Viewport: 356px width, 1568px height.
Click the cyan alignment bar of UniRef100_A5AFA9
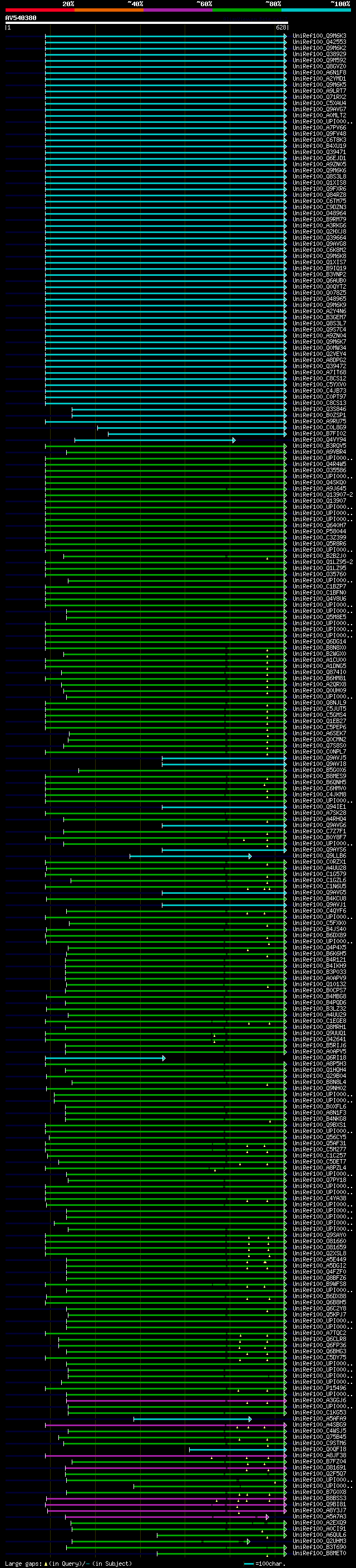[192, 1419]
